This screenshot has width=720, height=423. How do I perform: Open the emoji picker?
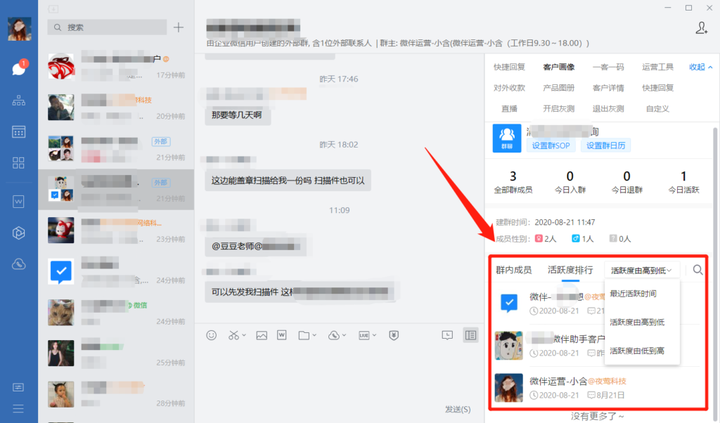[211, 335]
